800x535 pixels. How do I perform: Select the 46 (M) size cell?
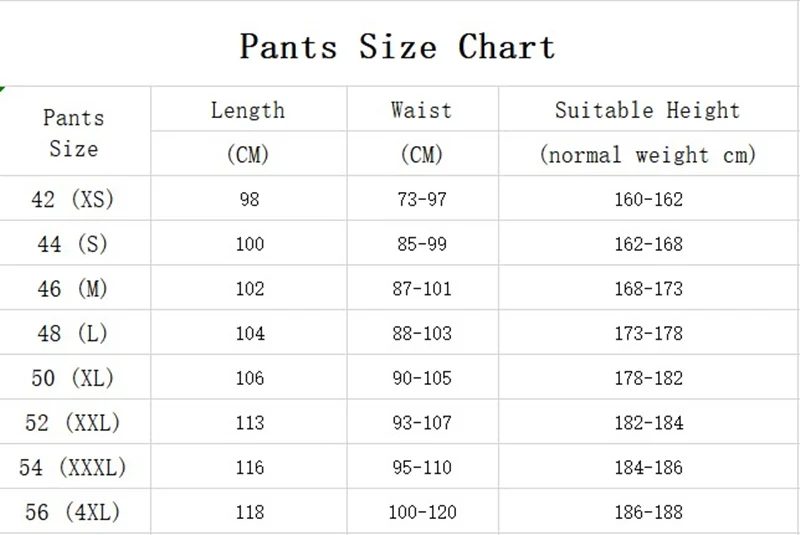(74, 289)
